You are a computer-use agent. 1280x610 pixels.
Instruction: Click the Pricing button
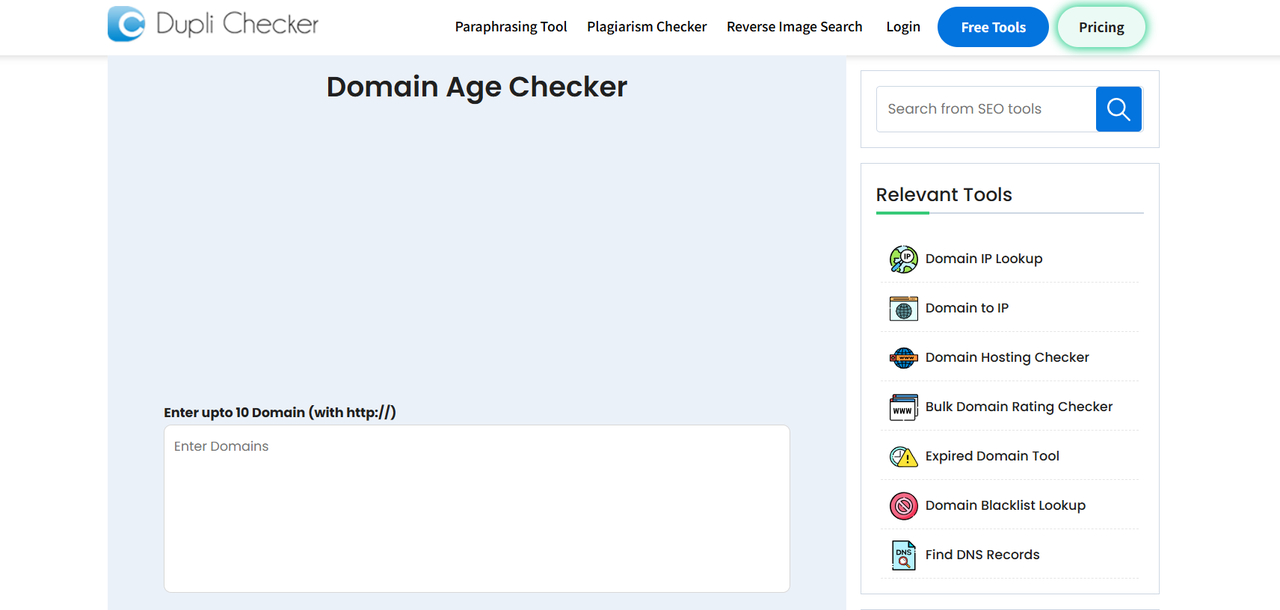(1101, 27)
